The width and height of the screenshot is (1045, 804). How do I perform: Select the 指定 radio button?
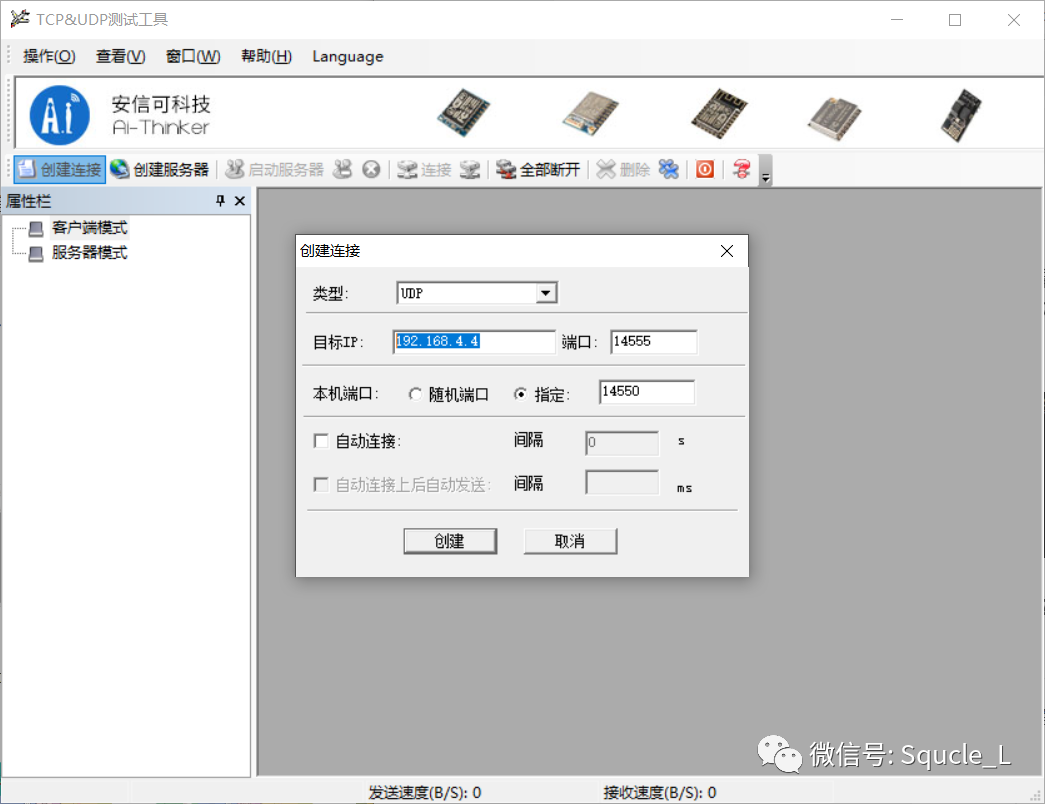(521, 395)
